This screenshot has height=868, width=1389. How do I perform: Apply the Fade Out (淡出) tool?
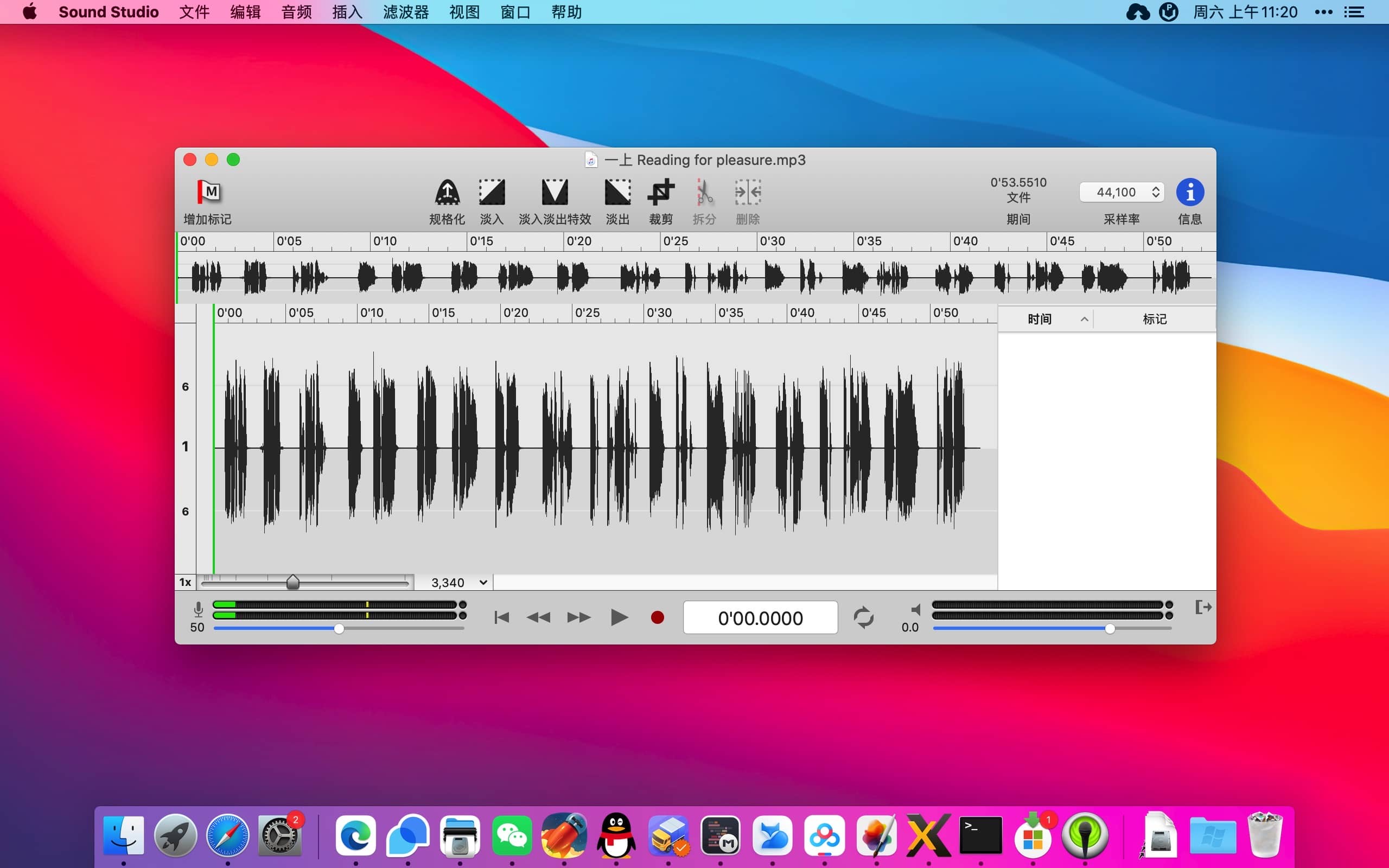[x=617, y=192]
